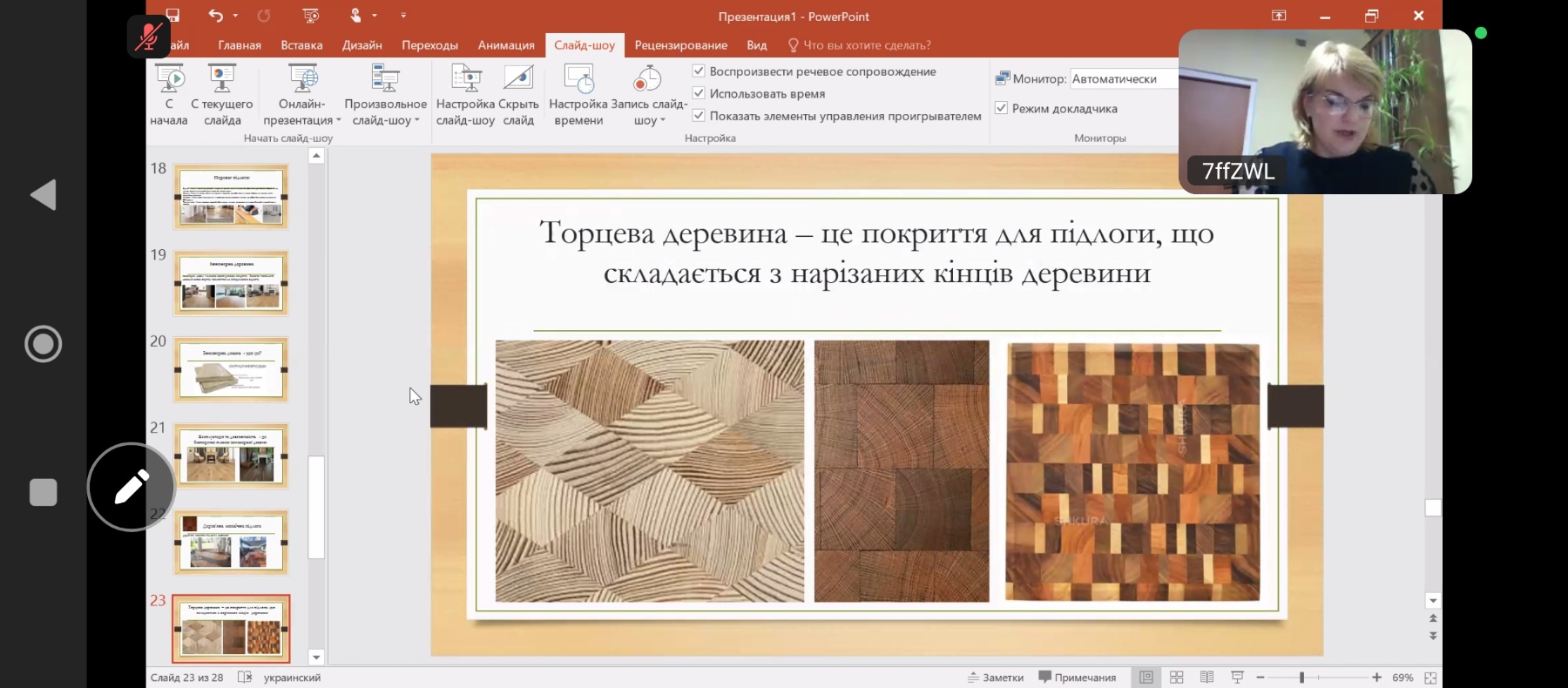Viewport: 1568px width, 688px height.
Task: Open the Анимация ribbon tab
Action: click(x=505, y=45)
